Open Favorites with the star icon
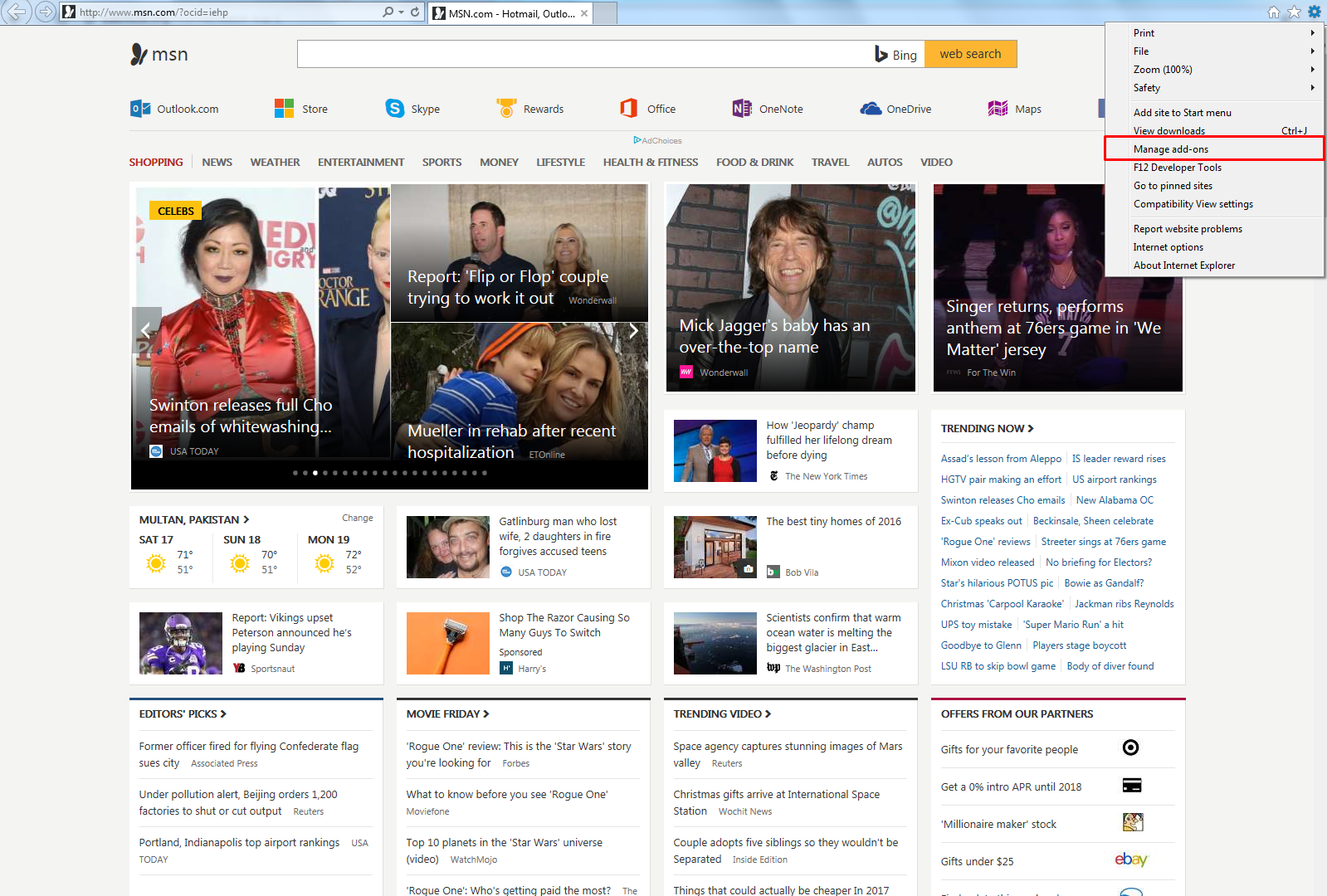The height and width of the screenshot is (896, 1327). click(1294, 12)
